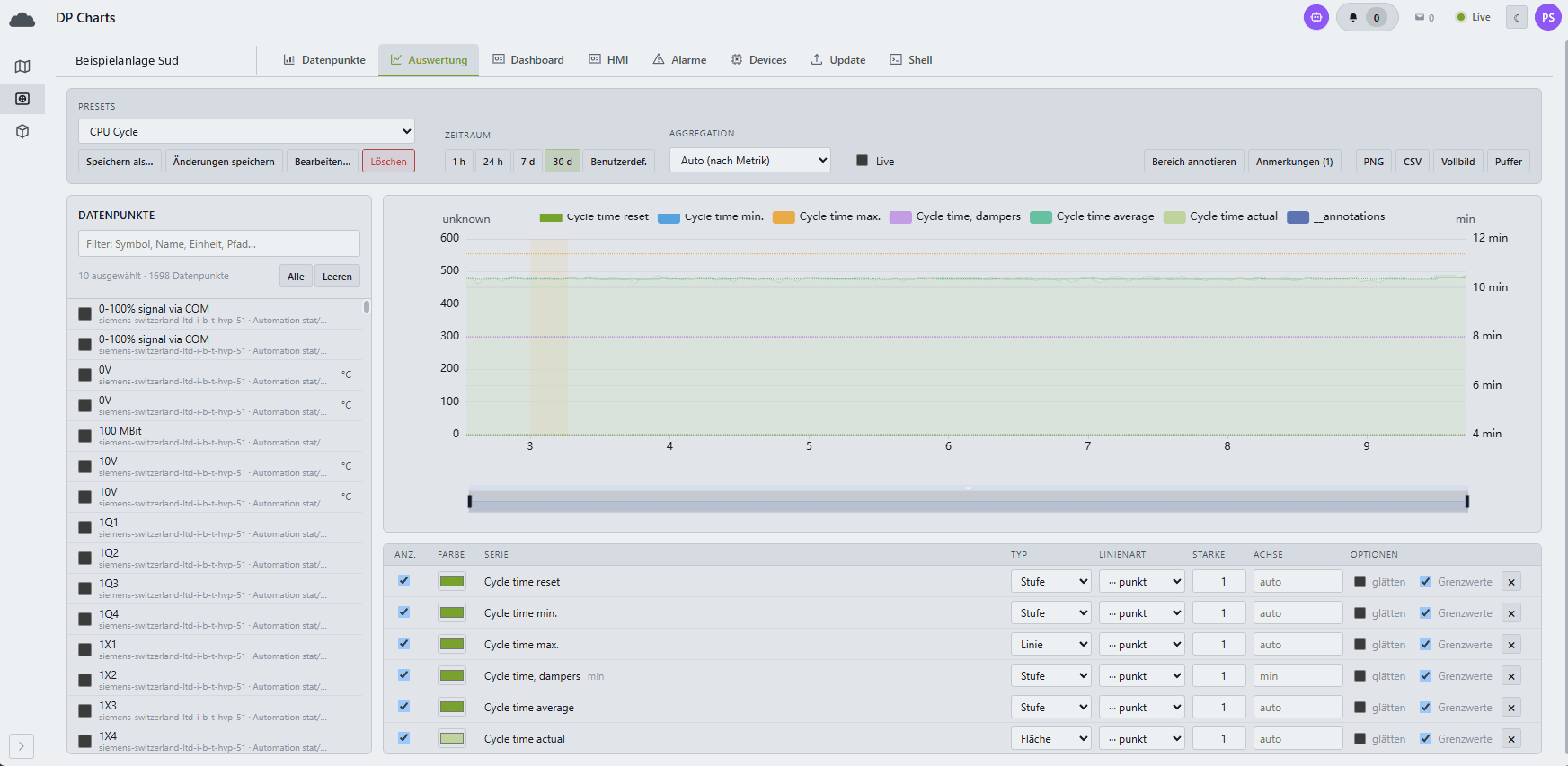Focus the datapoint filter input

point(219,243)
